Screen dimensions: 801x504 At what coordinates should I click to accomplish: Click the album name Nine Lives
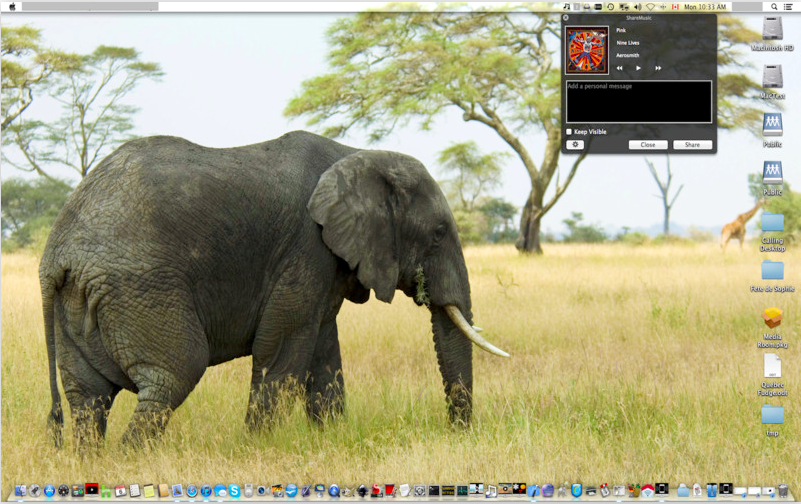point(628,43)
